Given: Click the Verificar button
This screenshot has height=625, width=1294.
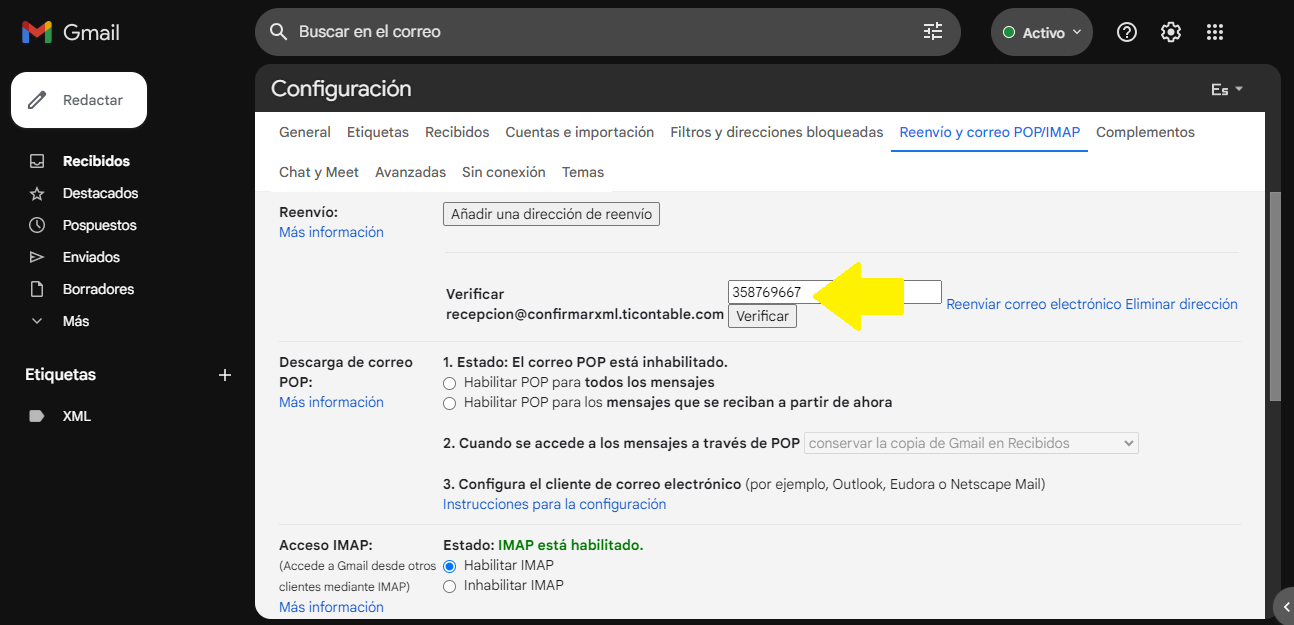Looking at the screenshot, I should click(762, 316).
